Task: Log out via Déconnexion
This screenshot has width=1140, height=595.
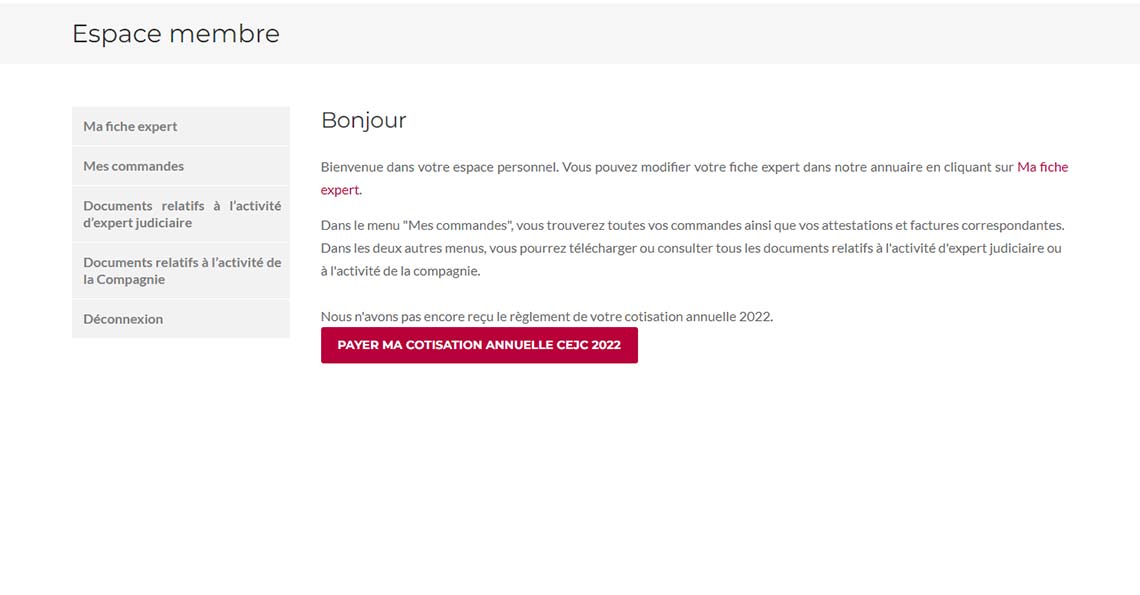Action: coord(180,319)
